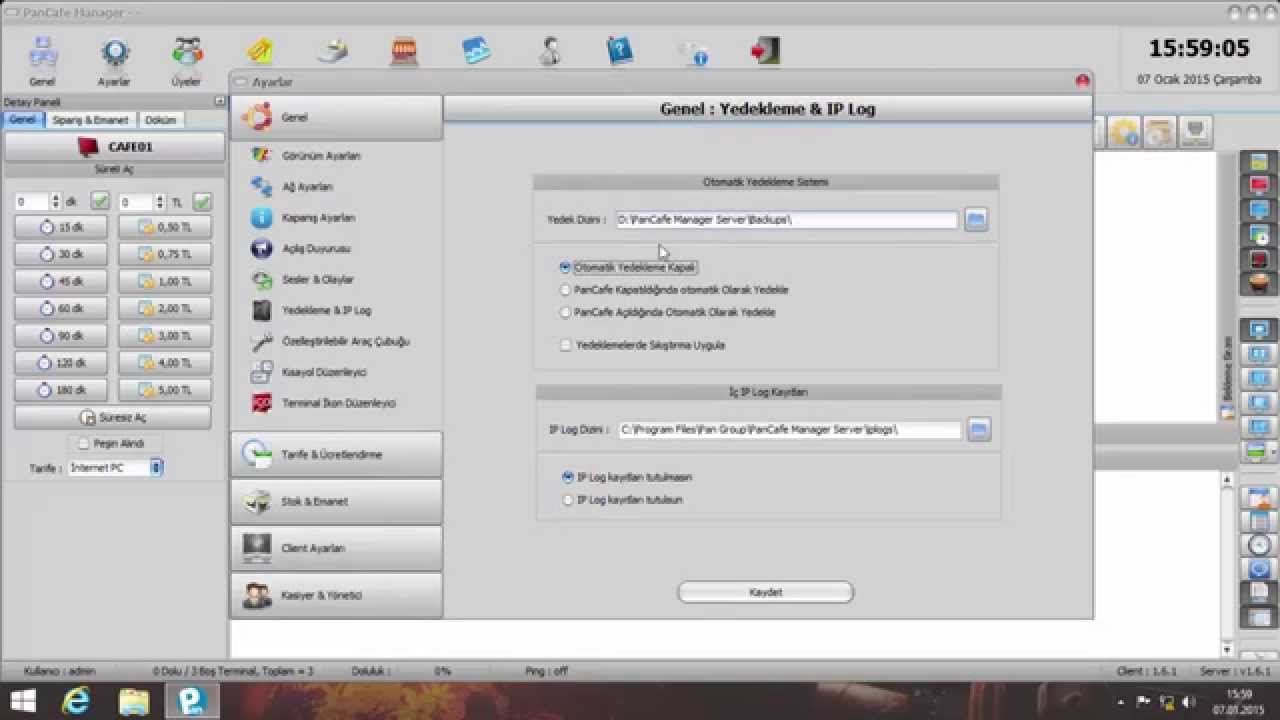Click the Kaydet save button
Viewport: 1280px width, 720px height.
pyautogui.click(x=765, y=593)
